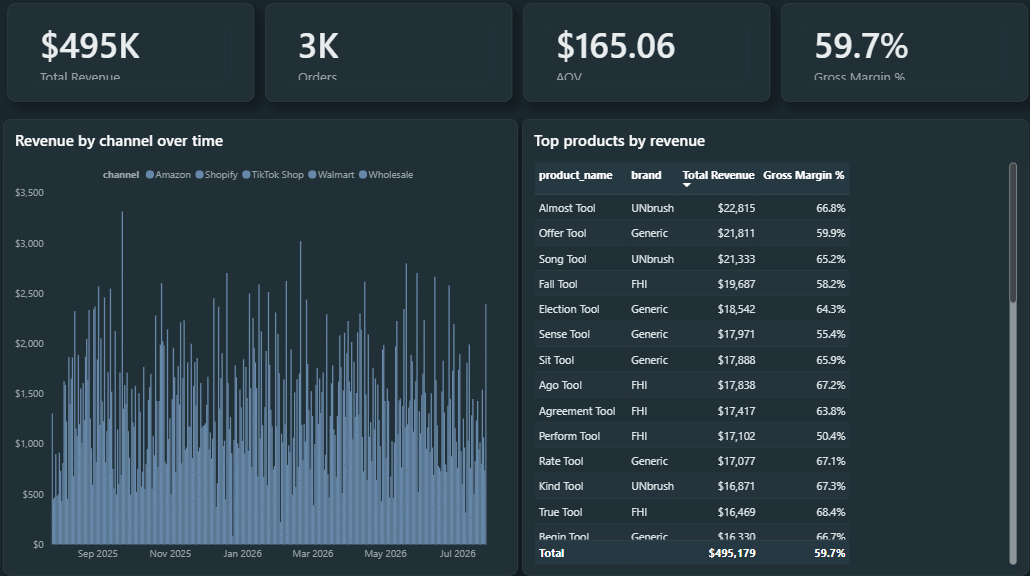Select the 'Rate Tool' product cell

(561, 461)
